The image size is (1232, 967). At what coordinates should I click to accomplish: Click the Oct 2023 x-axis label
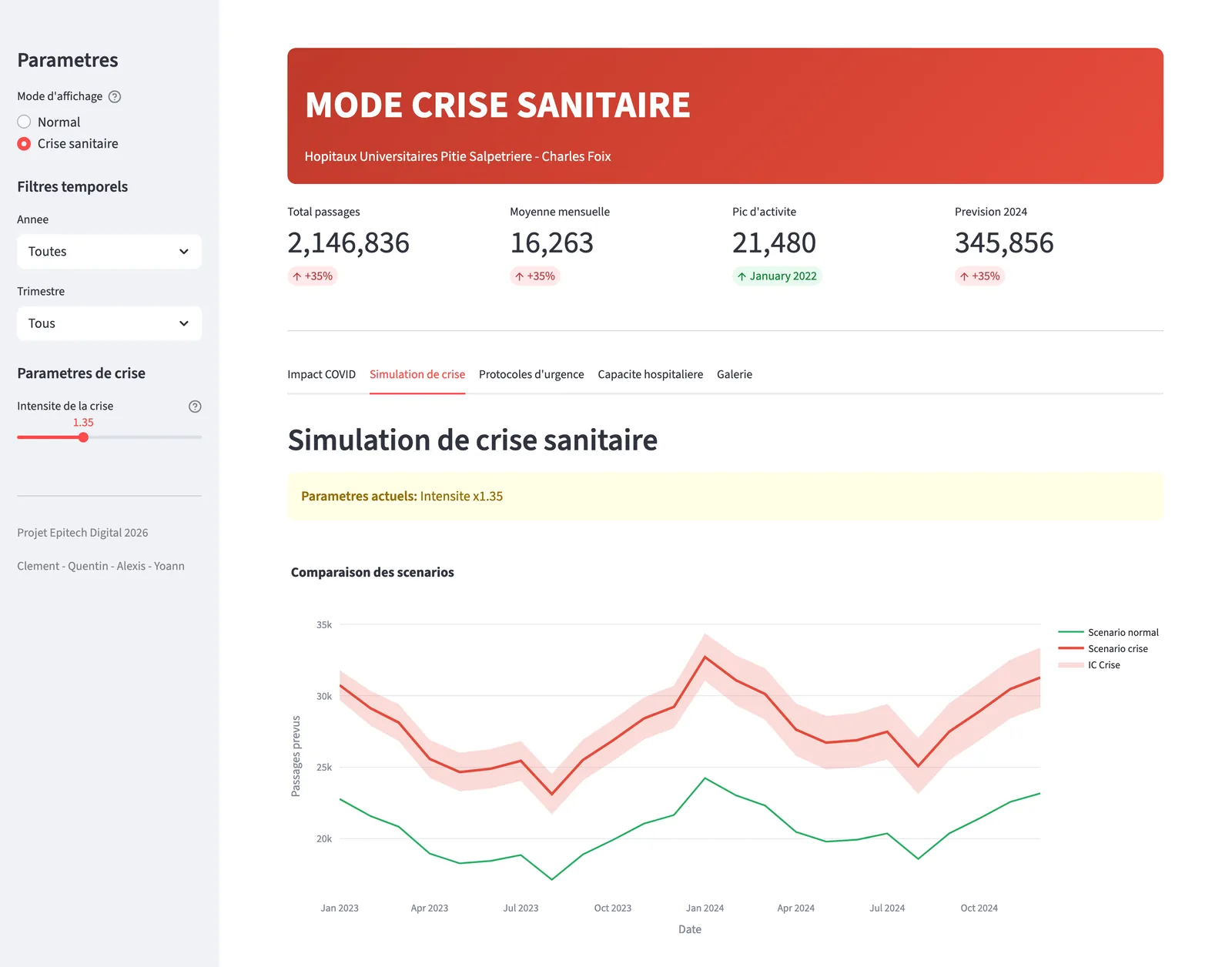click(x=612, y=908)
